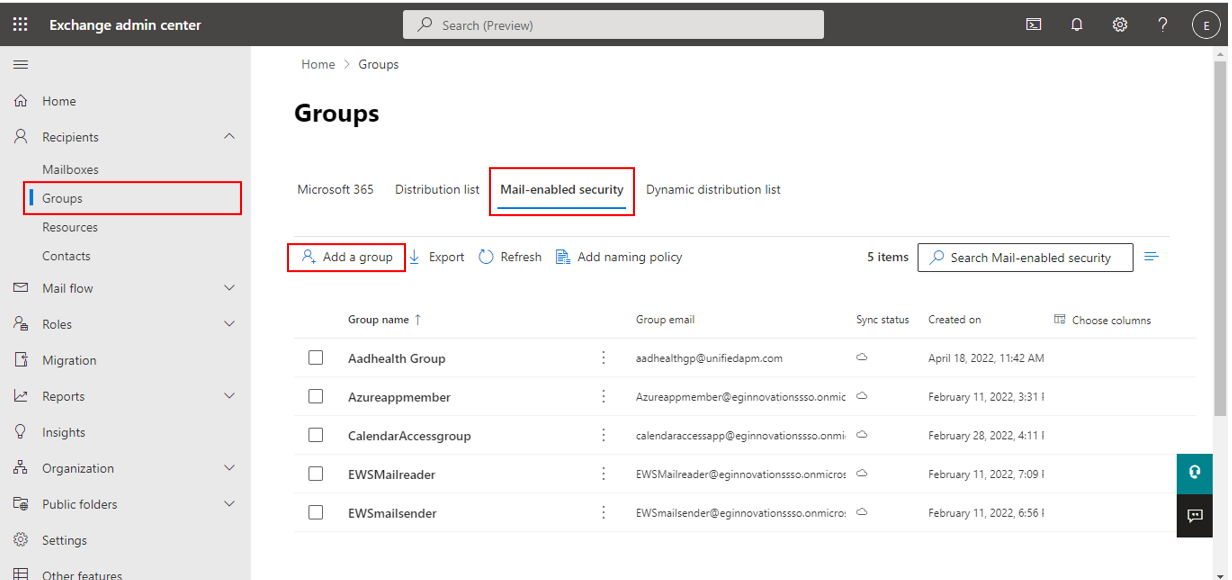1232x580 pixels.
Task: Click Choose columns button
Action: click(1103, 320)
